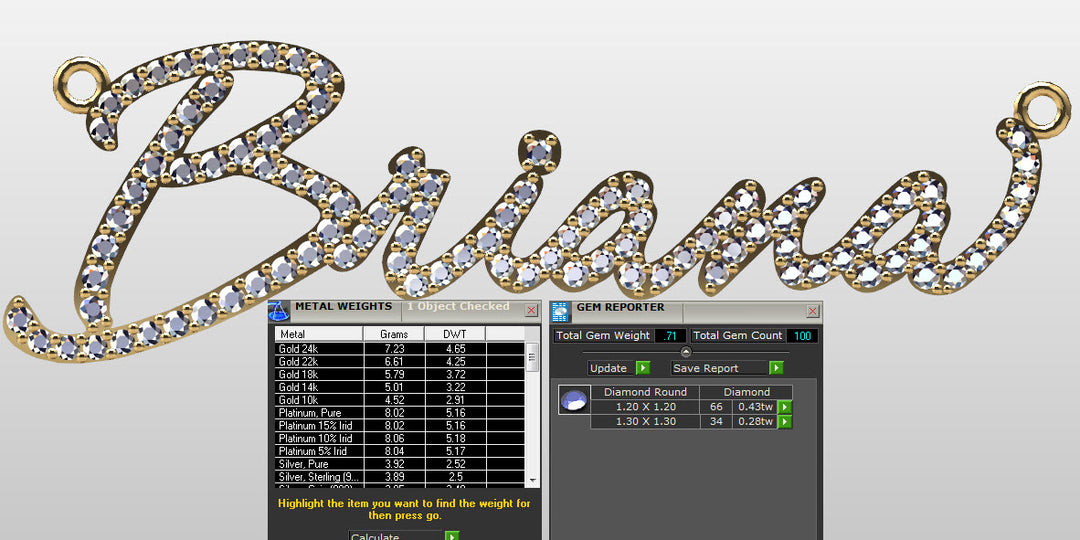Click the Diamond Round header cell
Image resolution: width=1080 pixels, height=540 pixels.
(x=645, y=392)
